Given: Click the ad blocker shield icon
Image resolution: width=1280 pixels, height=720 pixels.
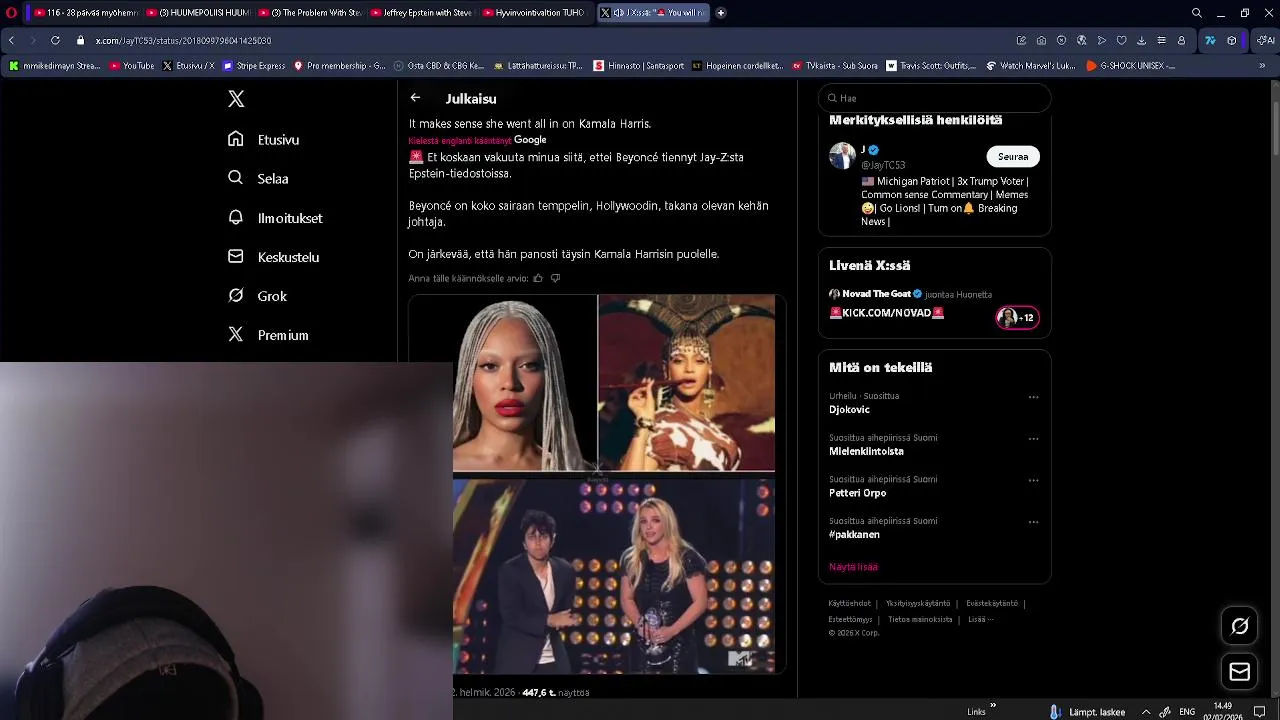Looking at the screenshot, I should [x=1061, y=40].
